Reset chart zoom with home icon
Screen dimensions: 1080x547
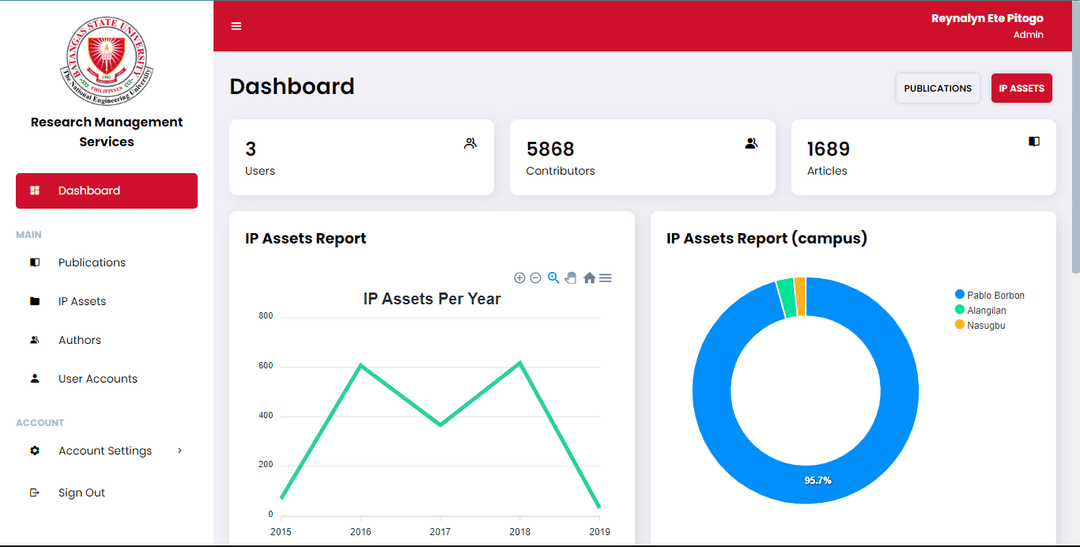click(589, 278)
